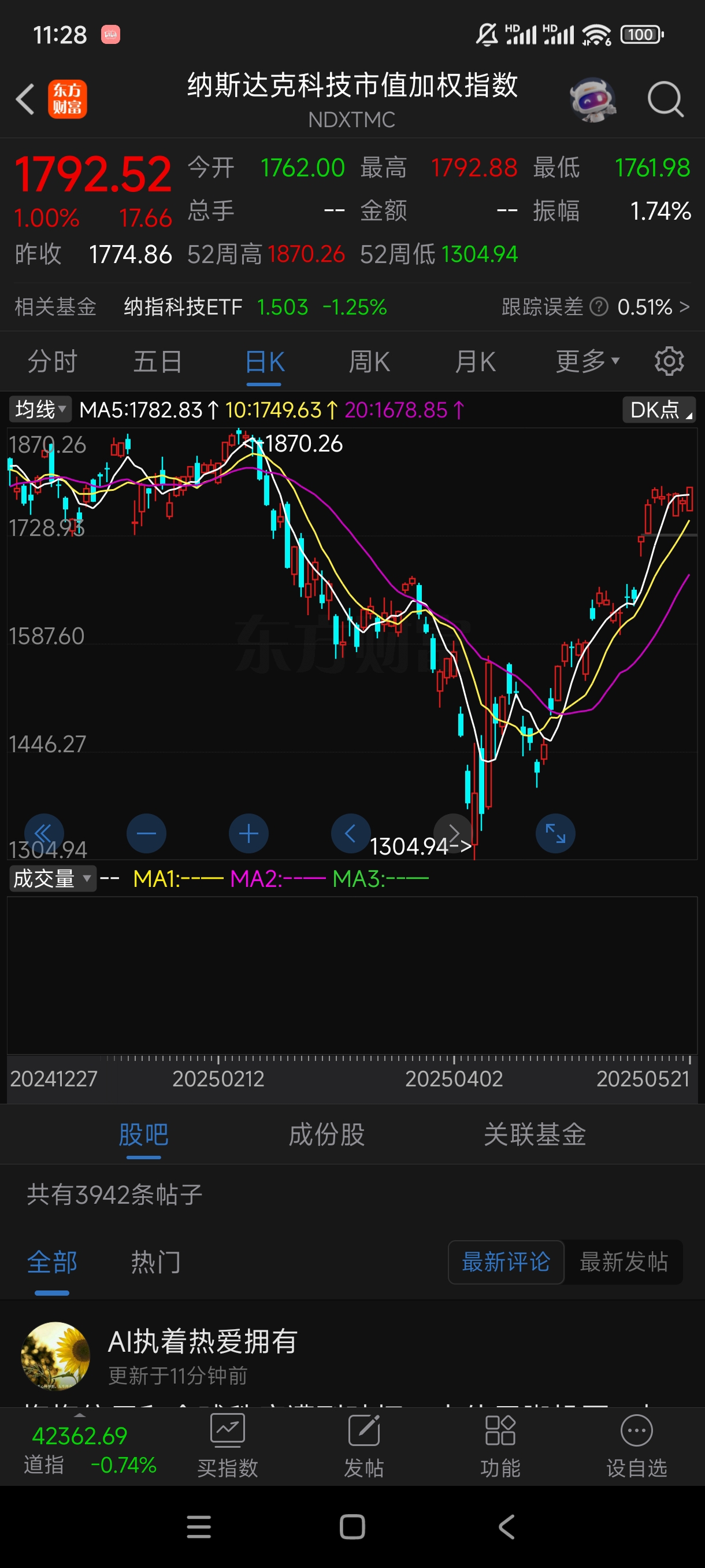
Task: Tap MA5:1782.83 indicator text
Action: click(x=149, y=410)
